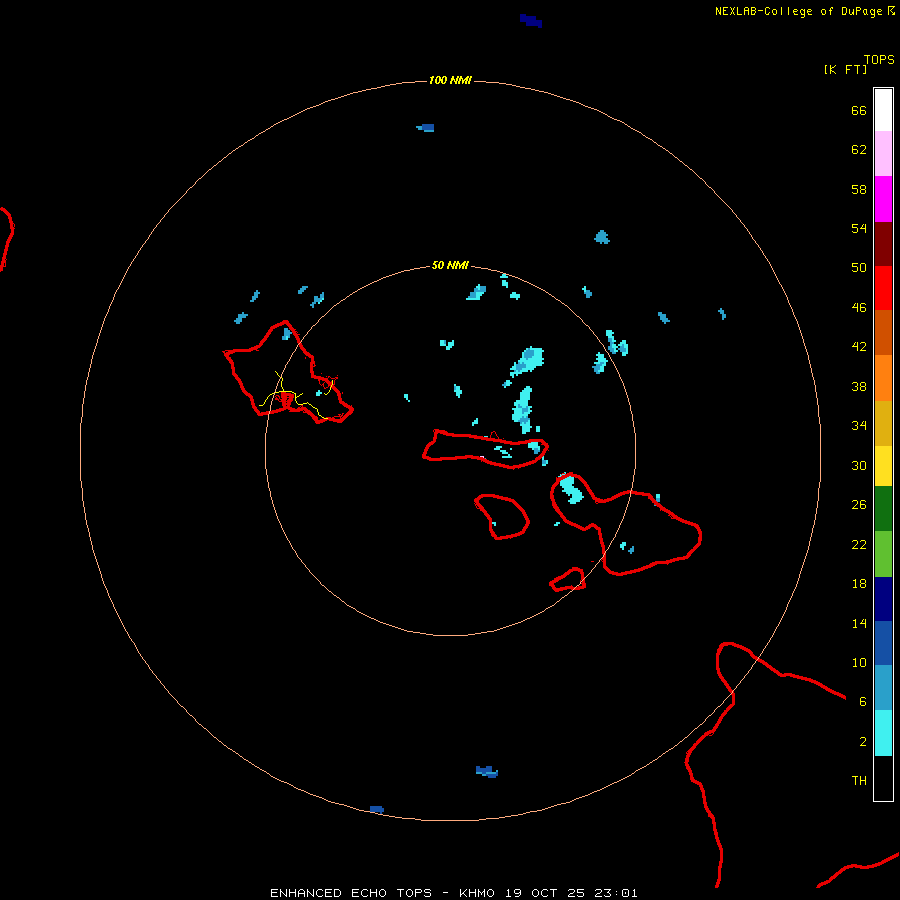Click the dark green legend swatch
The width and height of the screenshot is (900, 900).
[883, 509]
